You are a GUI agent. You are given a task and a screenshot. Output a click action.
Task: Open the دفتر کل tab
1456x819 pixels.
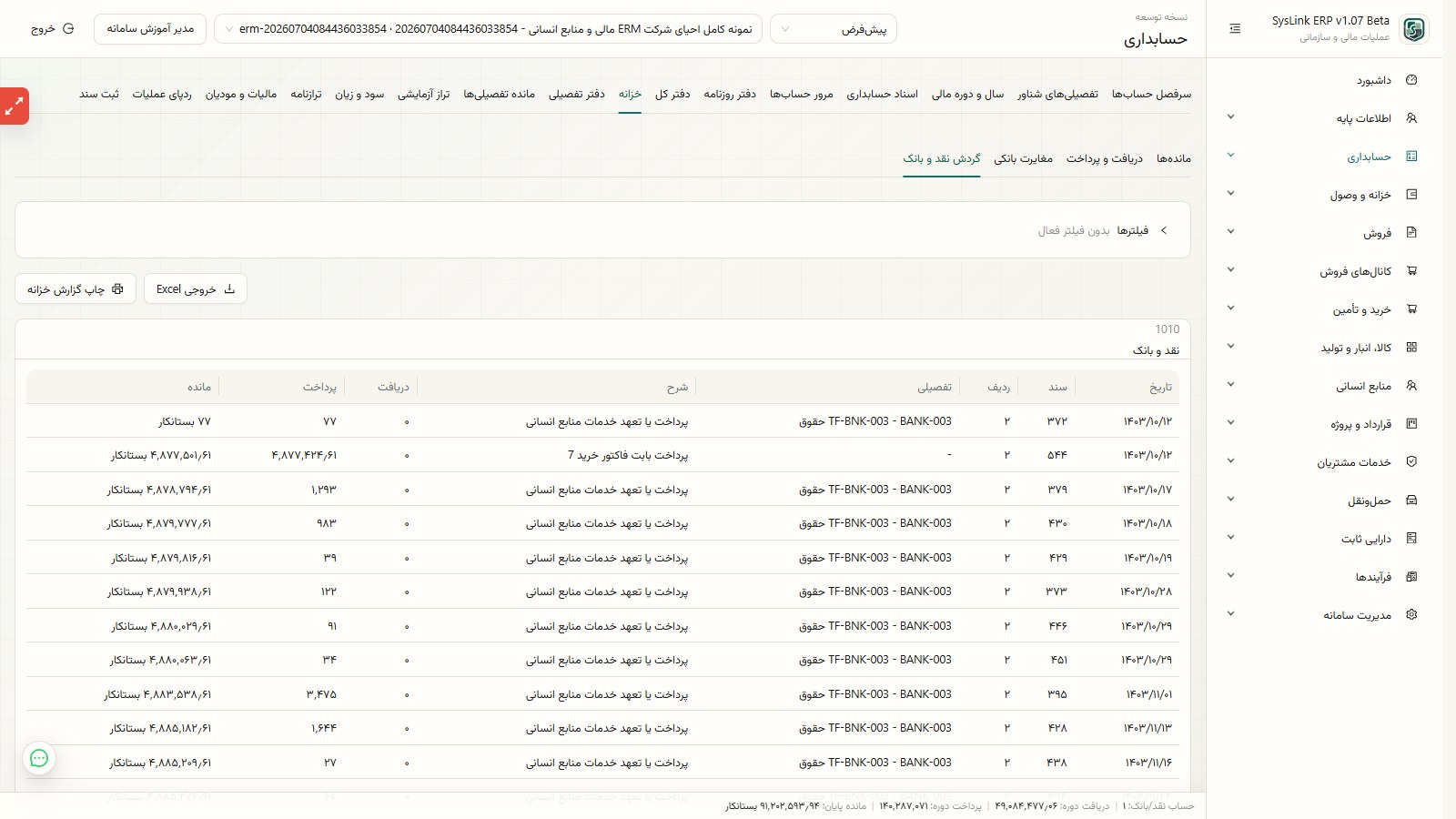click(x=672, y=94)
